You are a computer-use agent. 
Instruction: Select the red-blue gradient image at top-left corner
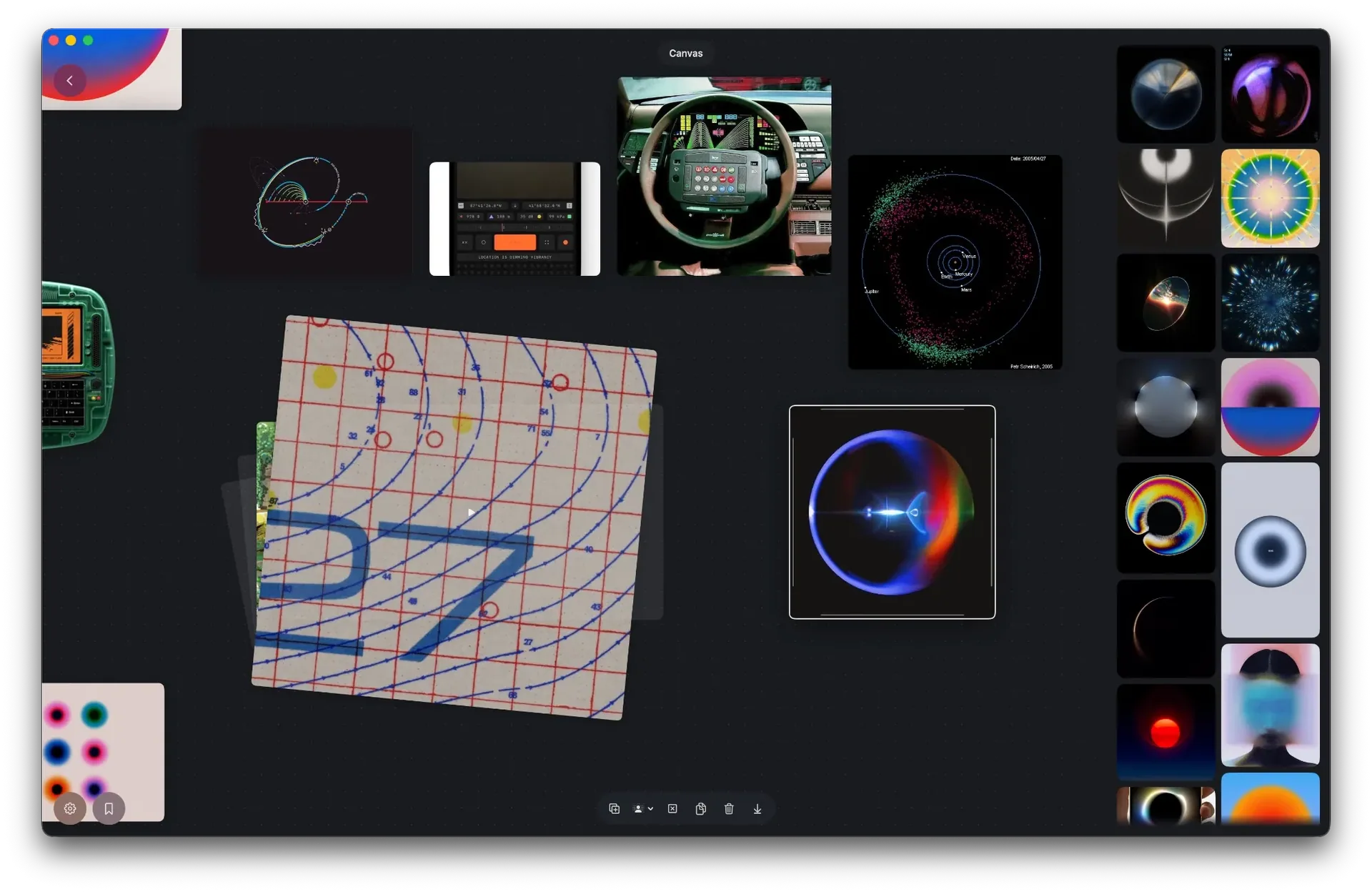click(x=111, y=69)
